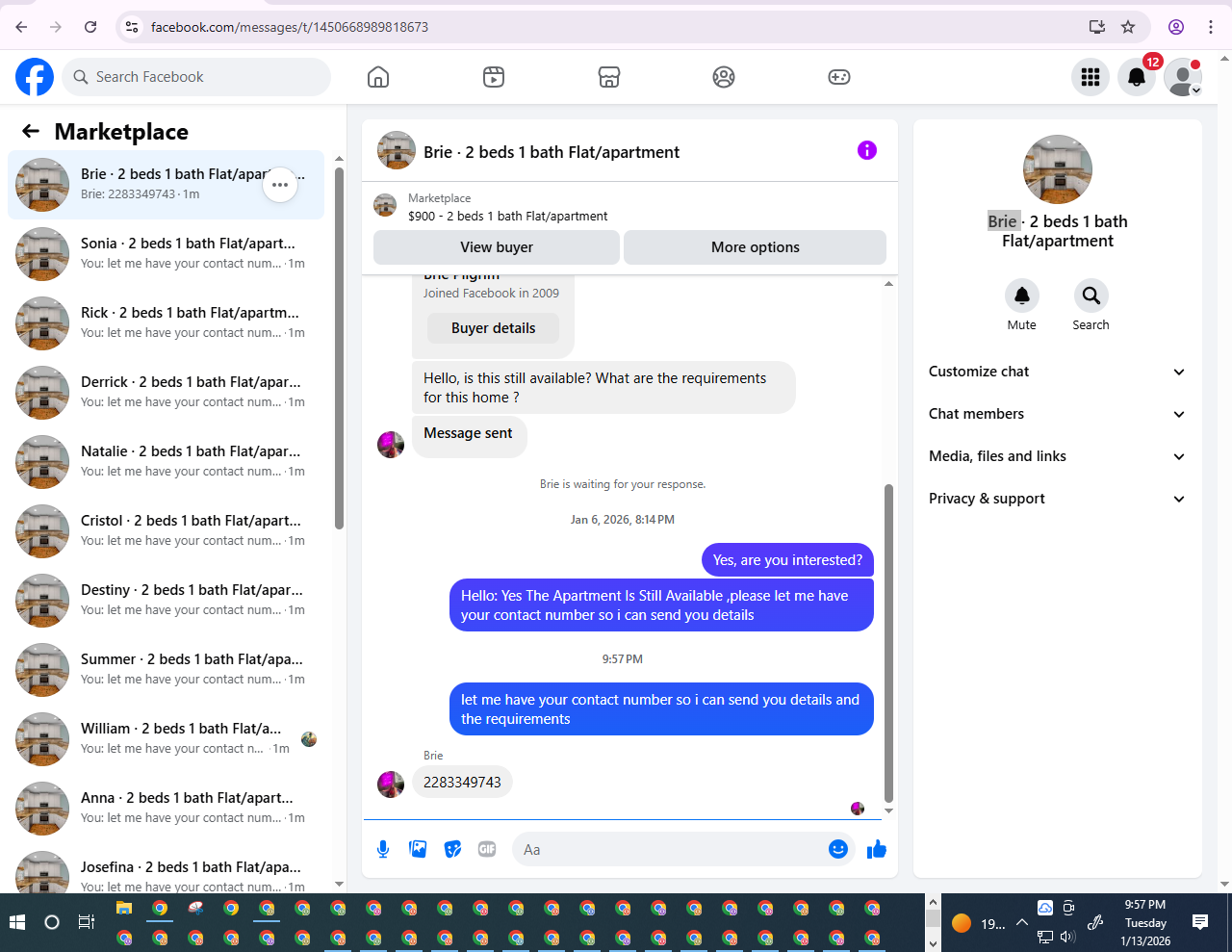Open the Facebook logo home link
Screen dimensions: 1232x952
(x=35, y=77)
